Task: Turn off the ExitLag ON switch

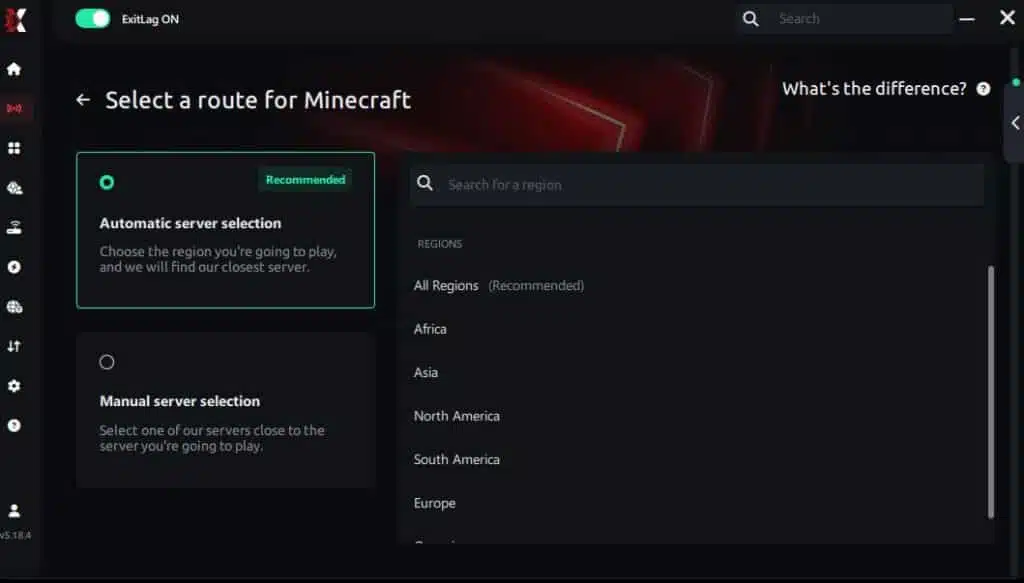Action: click(93, 19)
